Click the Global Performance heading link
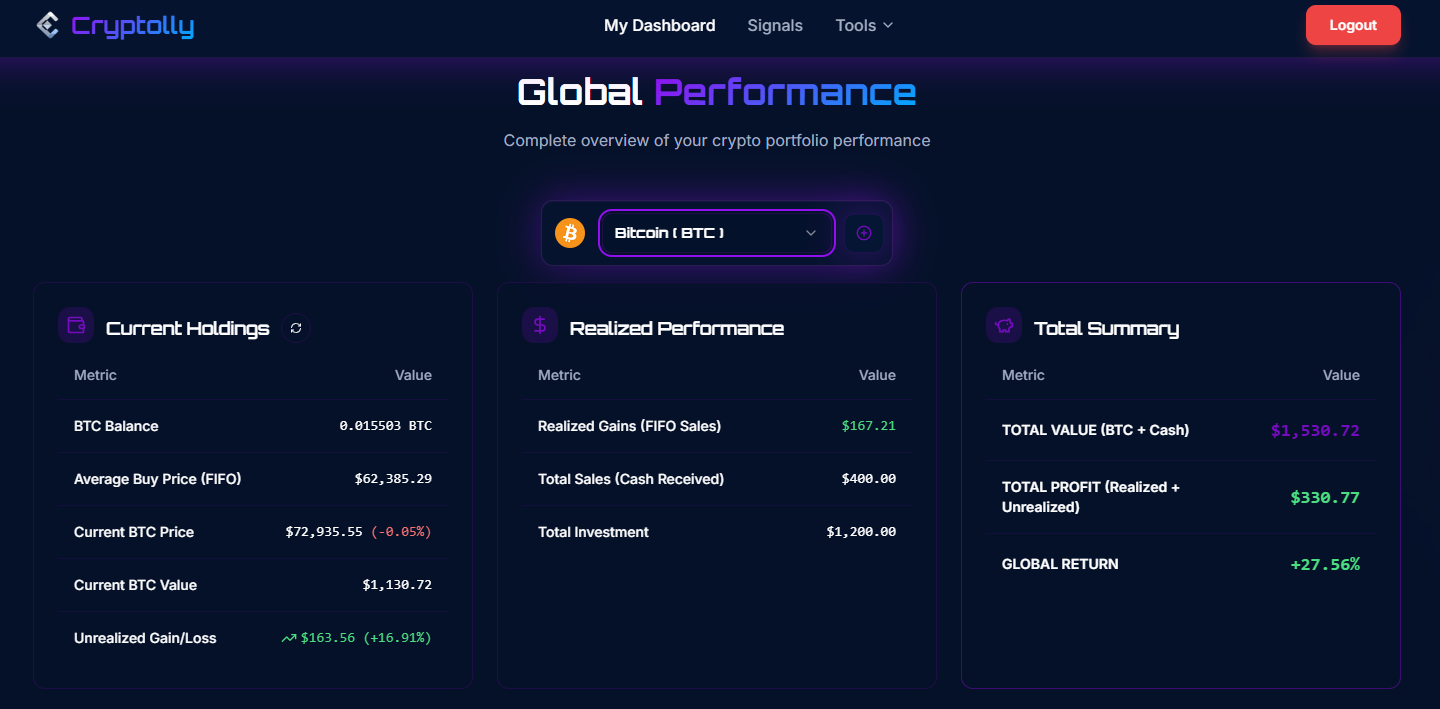The image size is (1440, 709). pos(715,91)
